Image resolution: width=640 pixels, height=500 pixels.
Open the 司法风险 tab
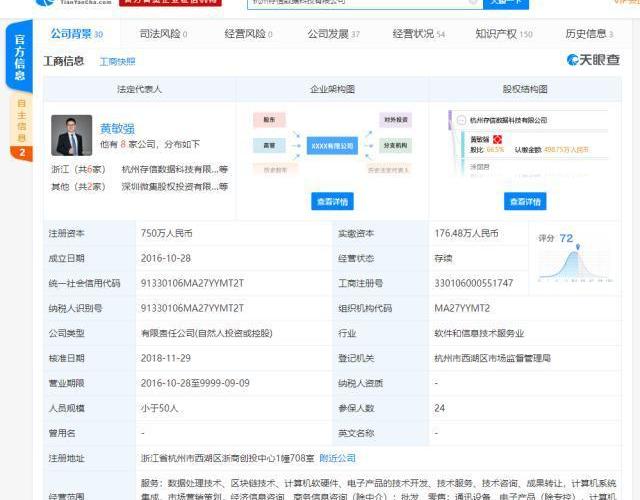[163, 34]
